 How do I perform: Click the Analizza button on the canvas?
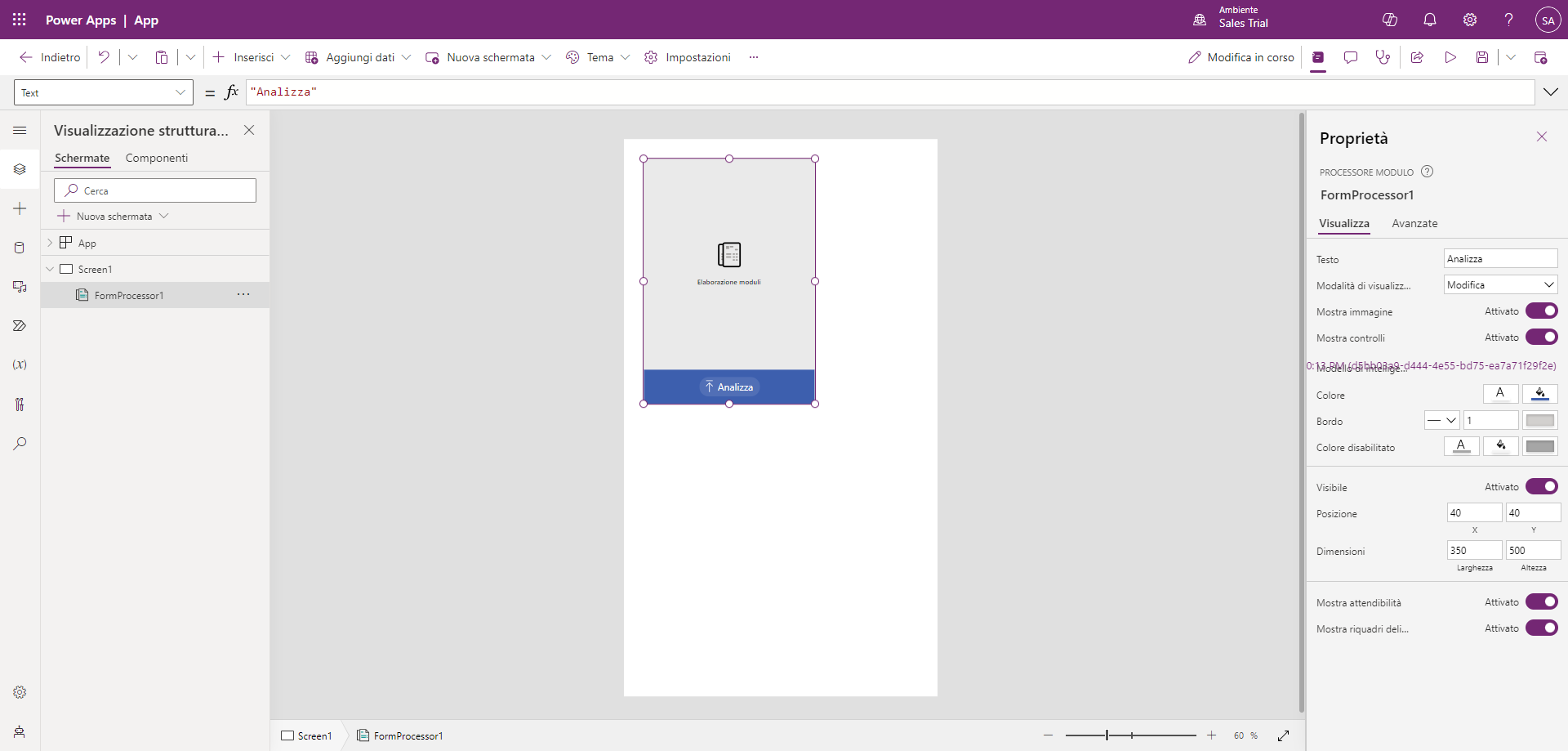coord(729,387)
